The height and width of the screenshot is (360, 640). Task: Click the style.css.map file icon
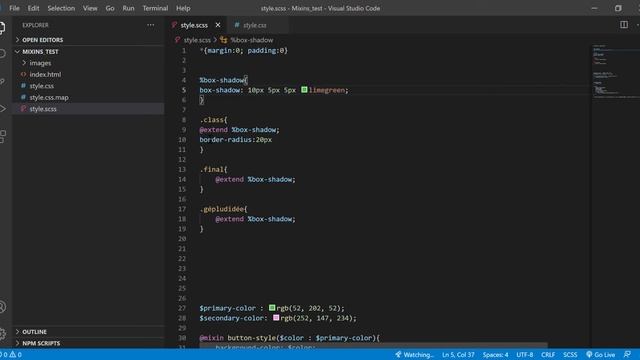[x=23, y=97]
